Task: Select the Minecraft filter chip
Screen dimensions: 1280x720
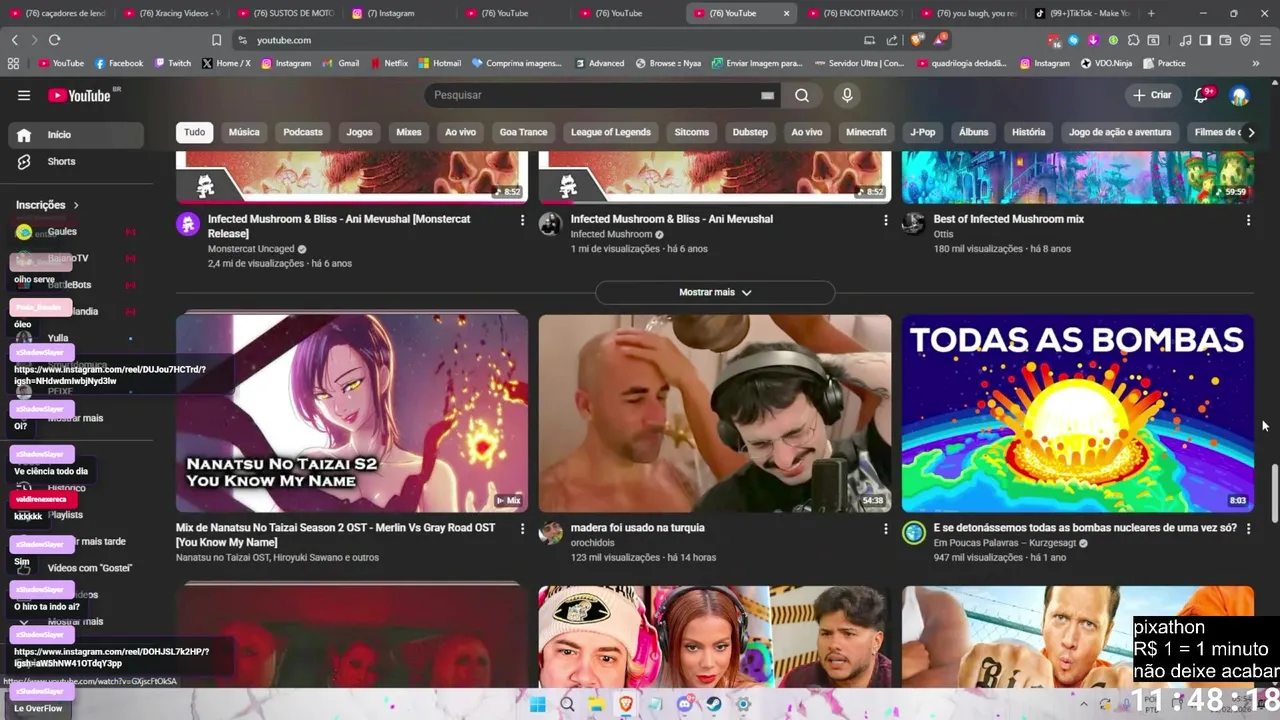Action: pos(866,132)
